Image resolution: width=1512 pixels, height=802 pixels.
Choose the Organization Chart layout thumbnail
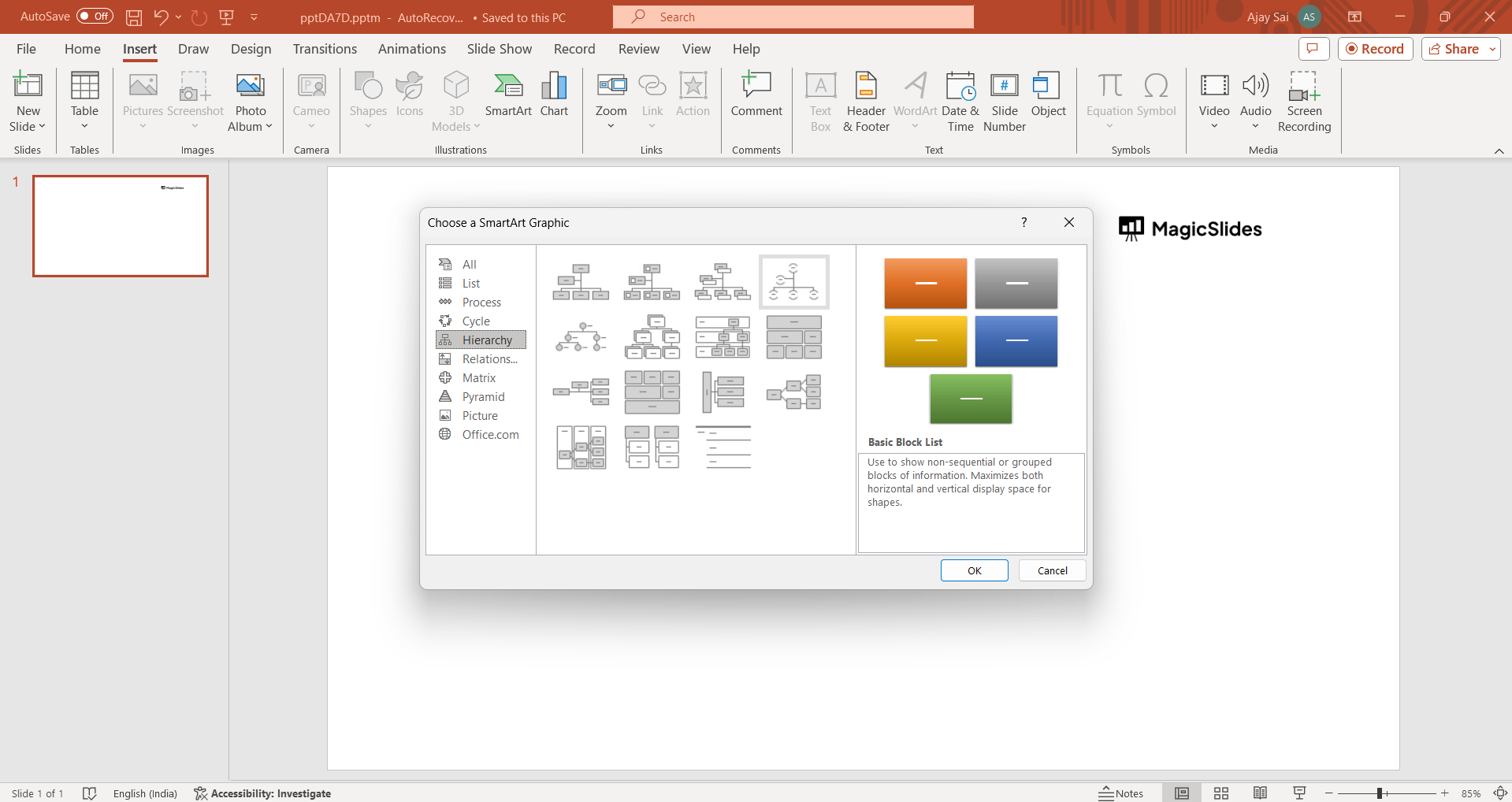click(x=581, y=282)
